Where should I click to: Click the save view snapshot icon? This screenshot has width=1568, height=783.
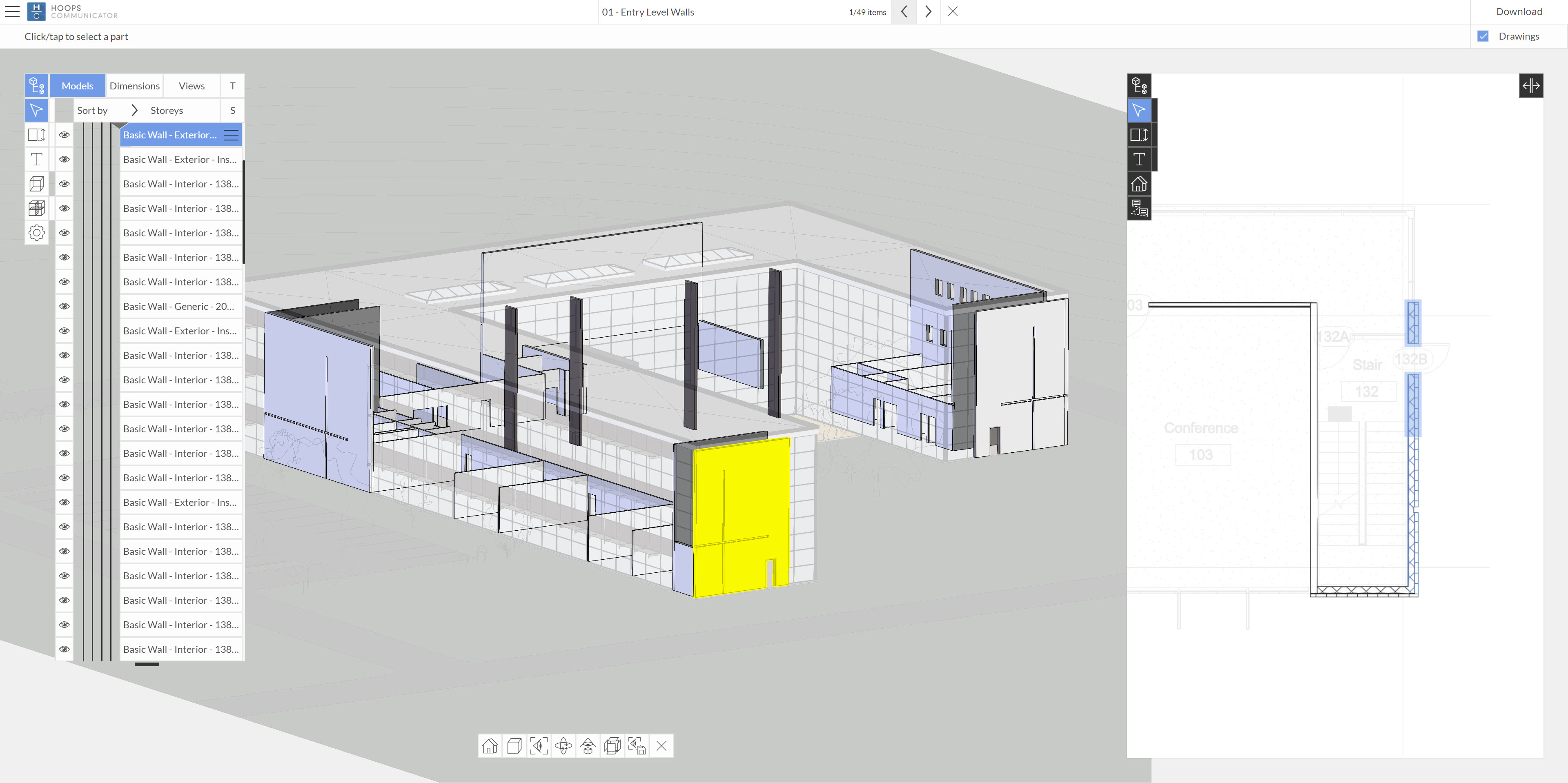click(637, 746)
